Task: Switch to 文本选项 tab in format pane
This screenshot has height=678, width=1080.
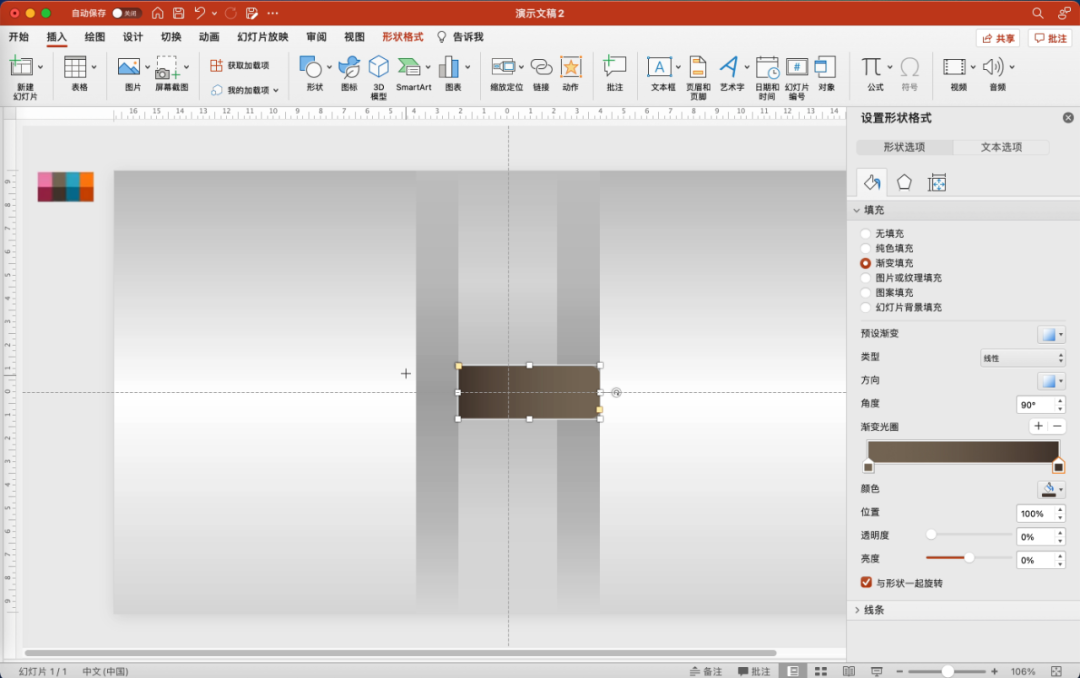Action: [x=1001, y=147]
